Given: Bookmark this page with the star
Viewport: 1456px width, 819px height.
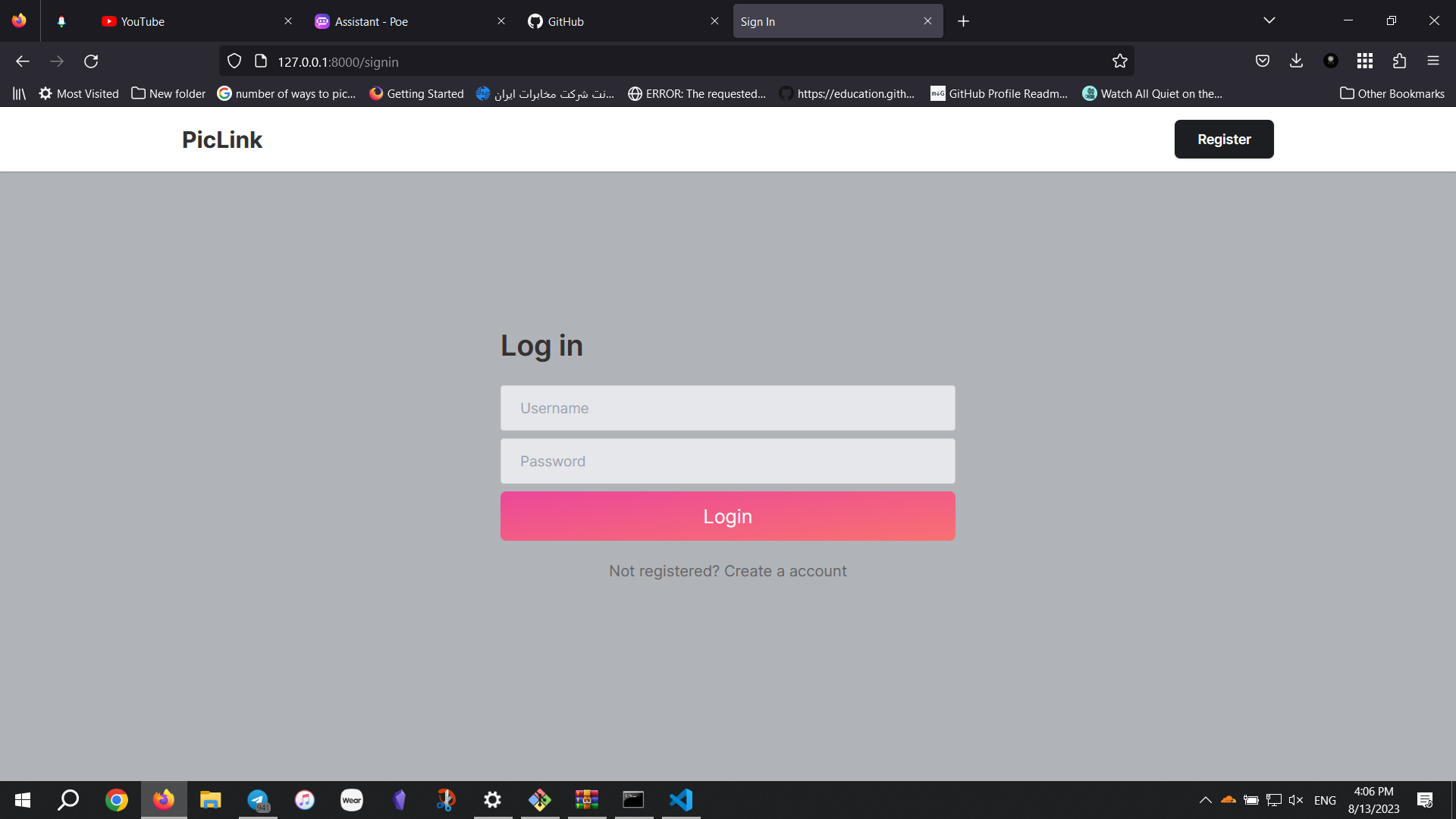Looking at the screenshot, I should 1120,61.
